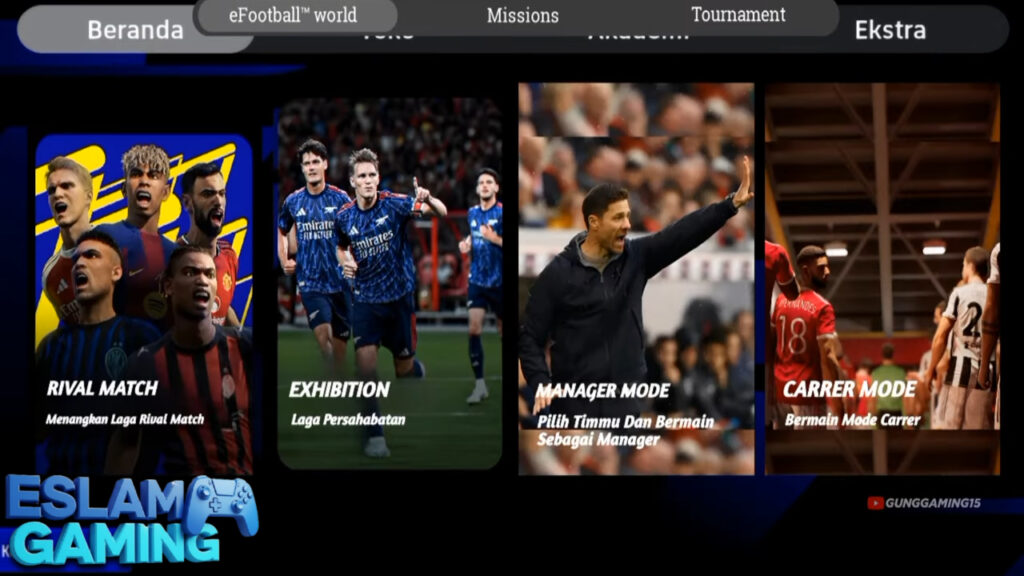
Task: Click the 'Menangkan Laga Rival Match' subtitle
Action: coord(125,419)
